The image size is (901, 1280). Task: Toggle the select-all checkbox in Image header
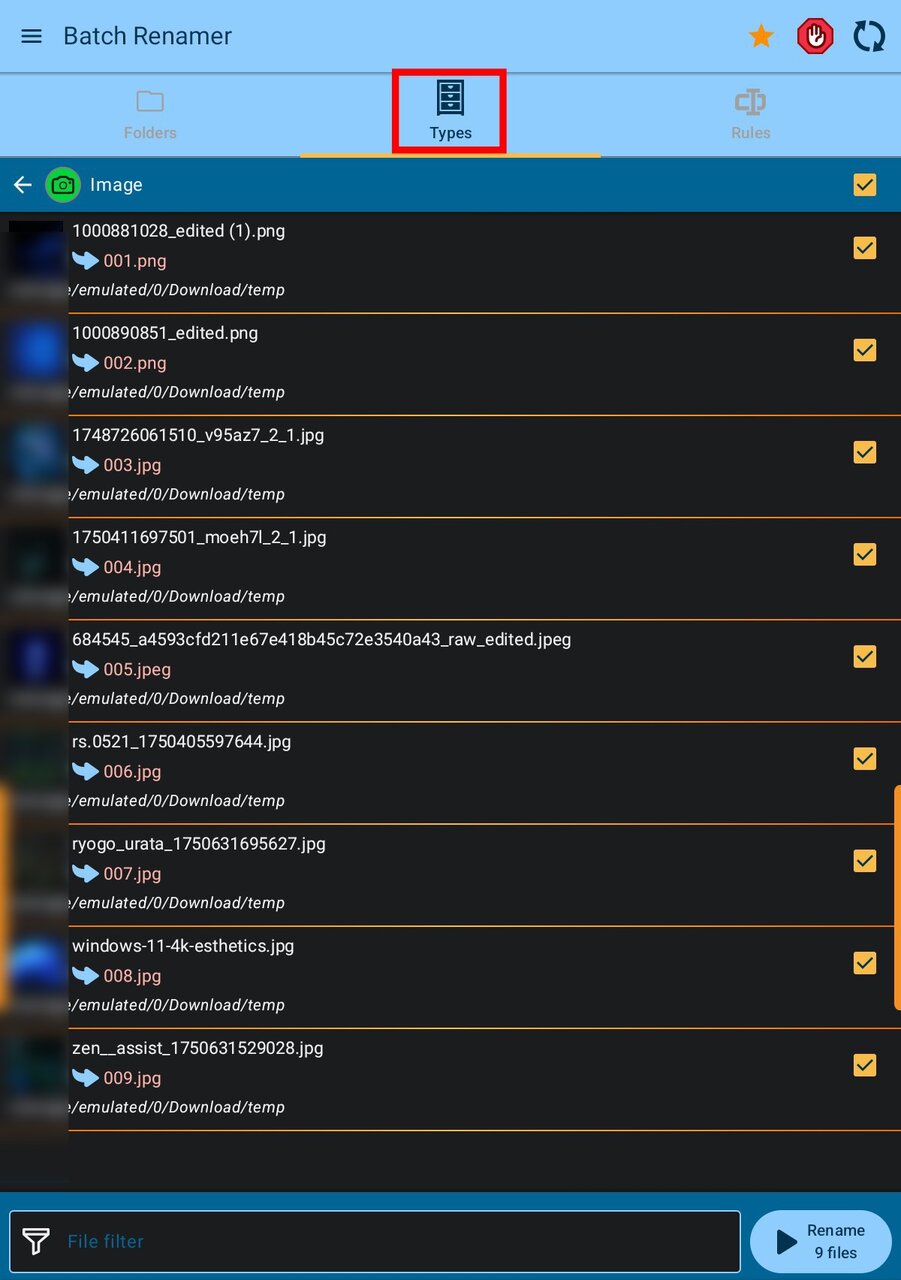coord(865,185)
